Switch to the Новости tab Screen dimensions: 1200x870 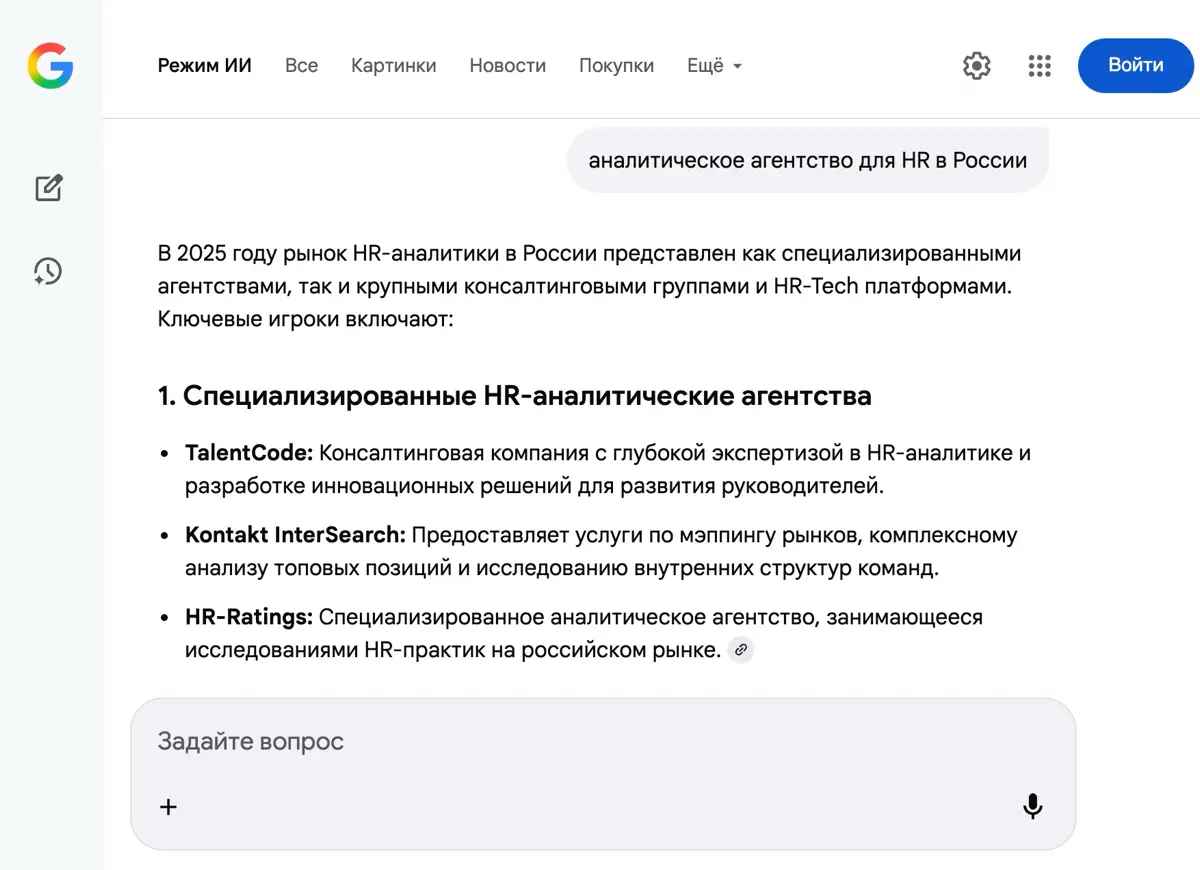coord(507,65)
